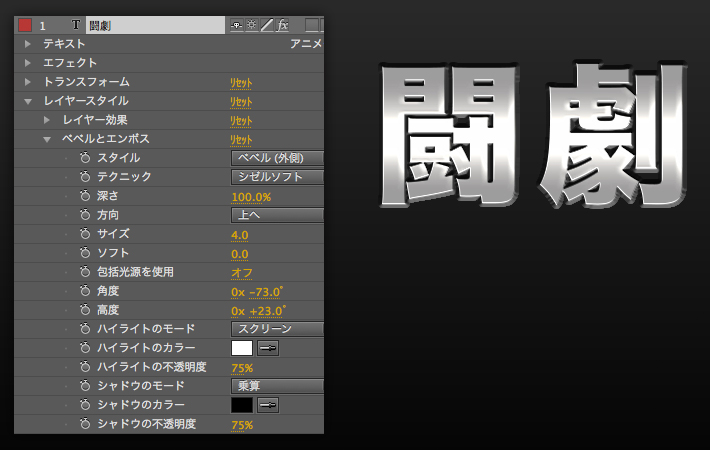
Task: Toggle 包括光源を使用 value オフ
Action: pyautogui.click(x=241, y=272)
